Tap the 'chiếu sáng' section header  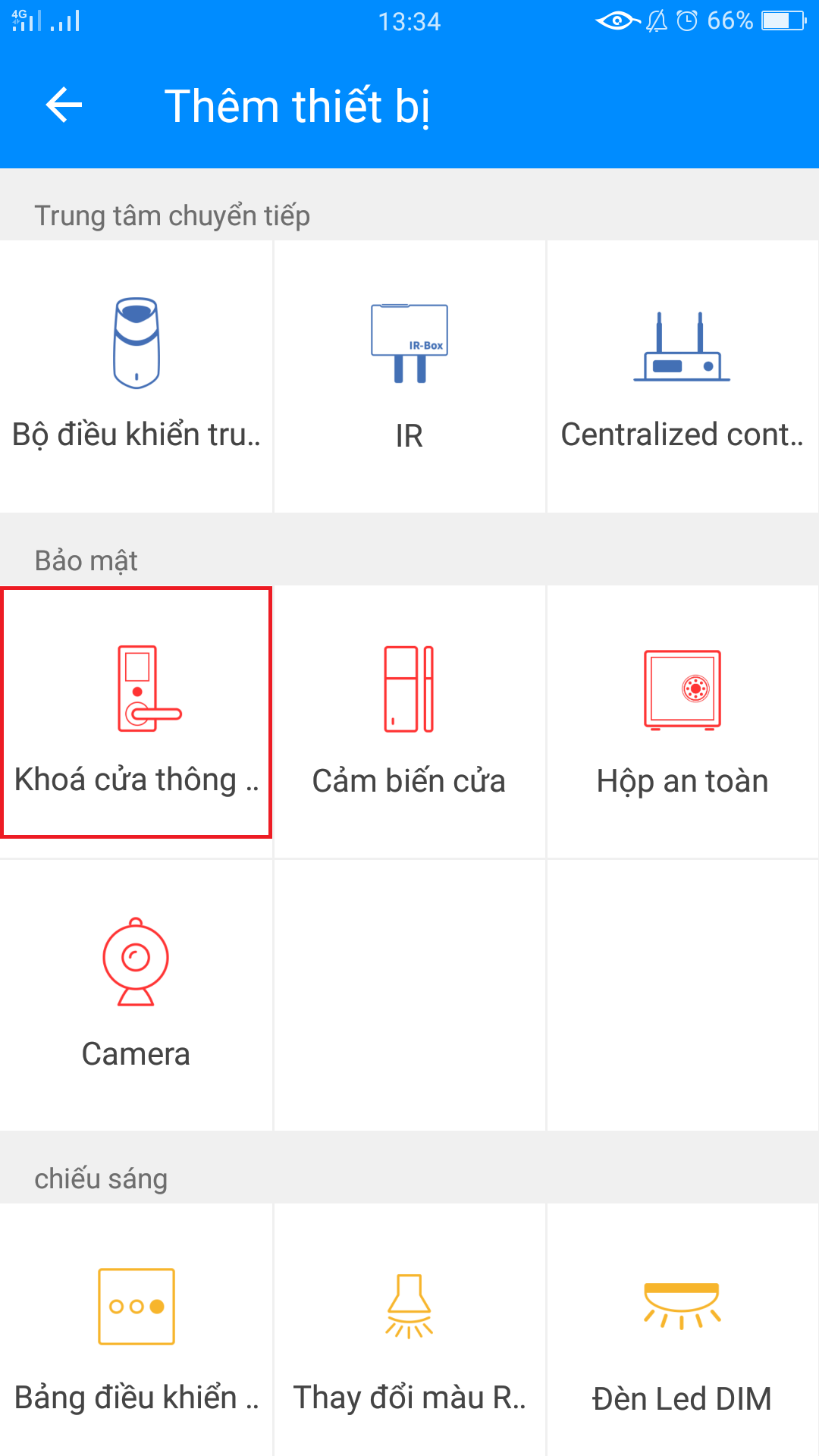(x=101, y=1178)
